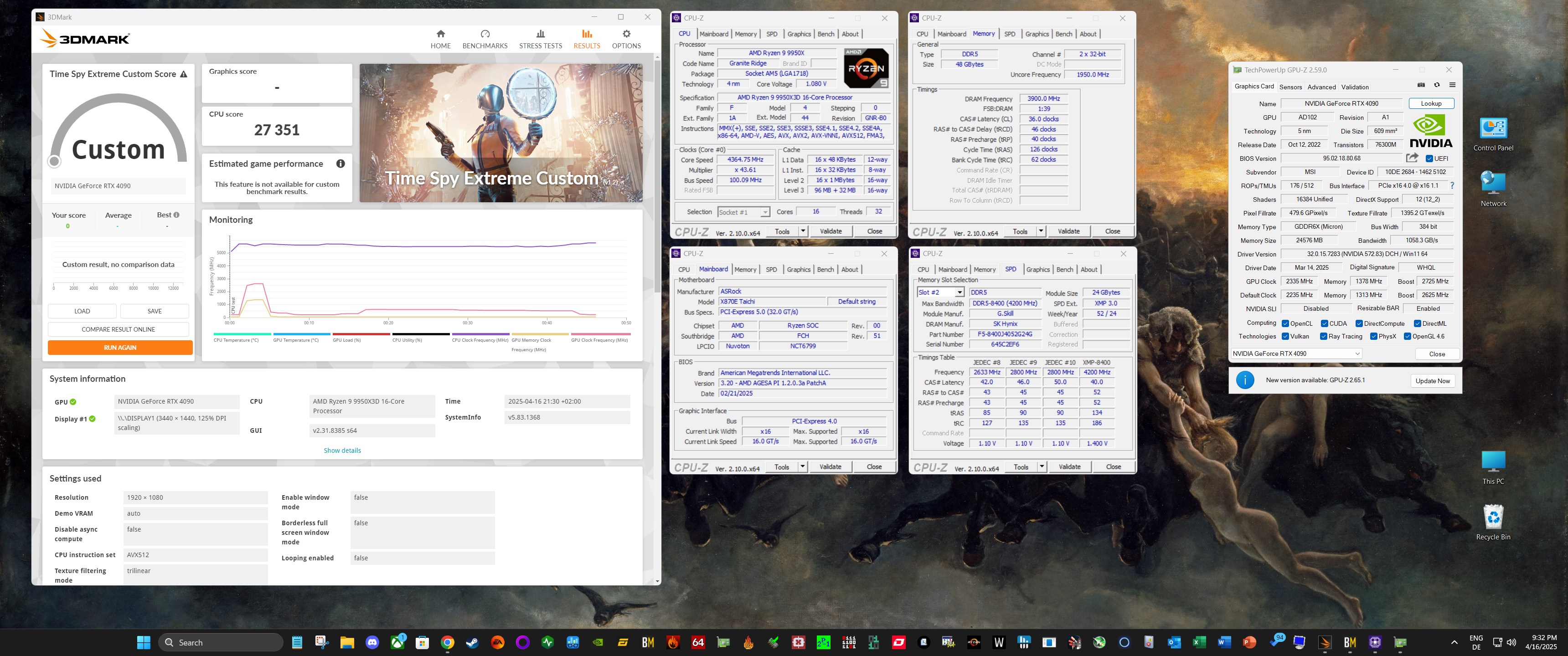Click COMPARE RESULT ONLINE button
Screen dimensions: 1568x656
tap(118, 329)
